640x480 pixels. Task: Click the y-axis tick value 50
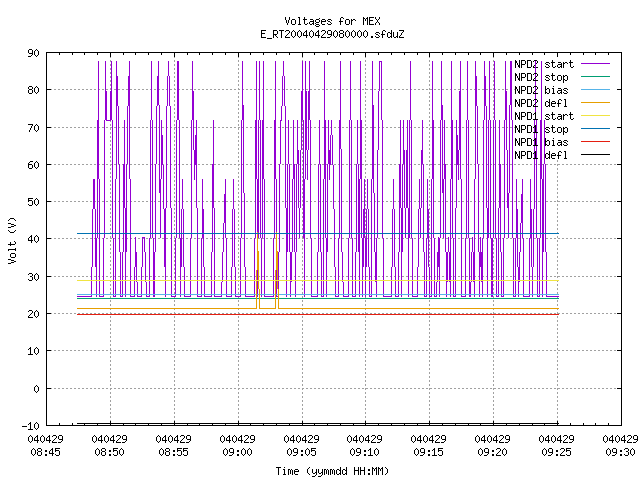pyautogui.click(x=33, y=202)
